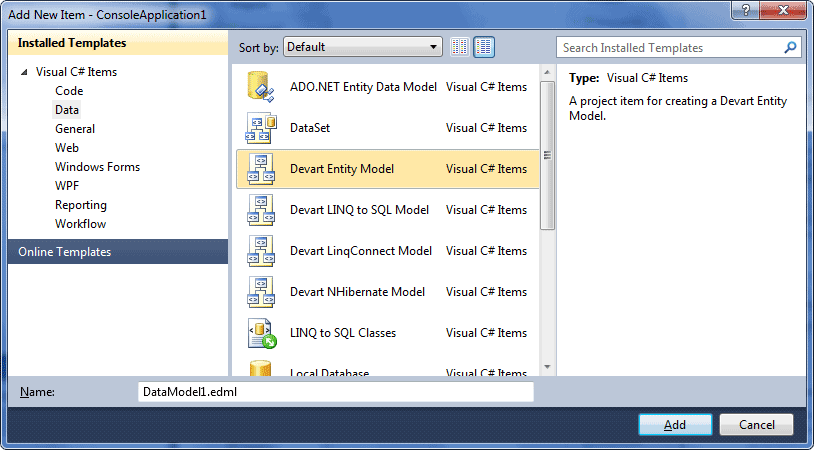Select Devart Entity Model name
814x450 pixels.
pyautogui.click(x=342, y=169)
